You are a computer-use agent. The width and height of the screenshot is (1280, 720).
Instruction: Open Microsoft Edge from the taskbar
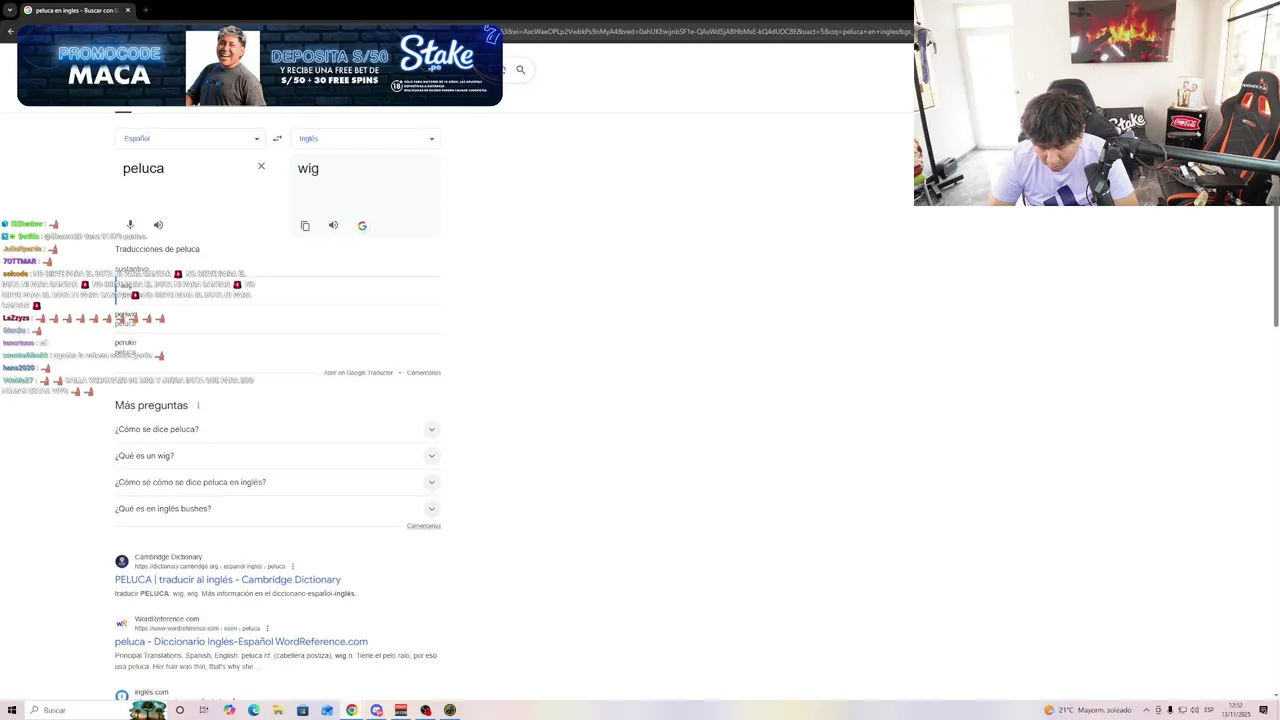point(254,710)
